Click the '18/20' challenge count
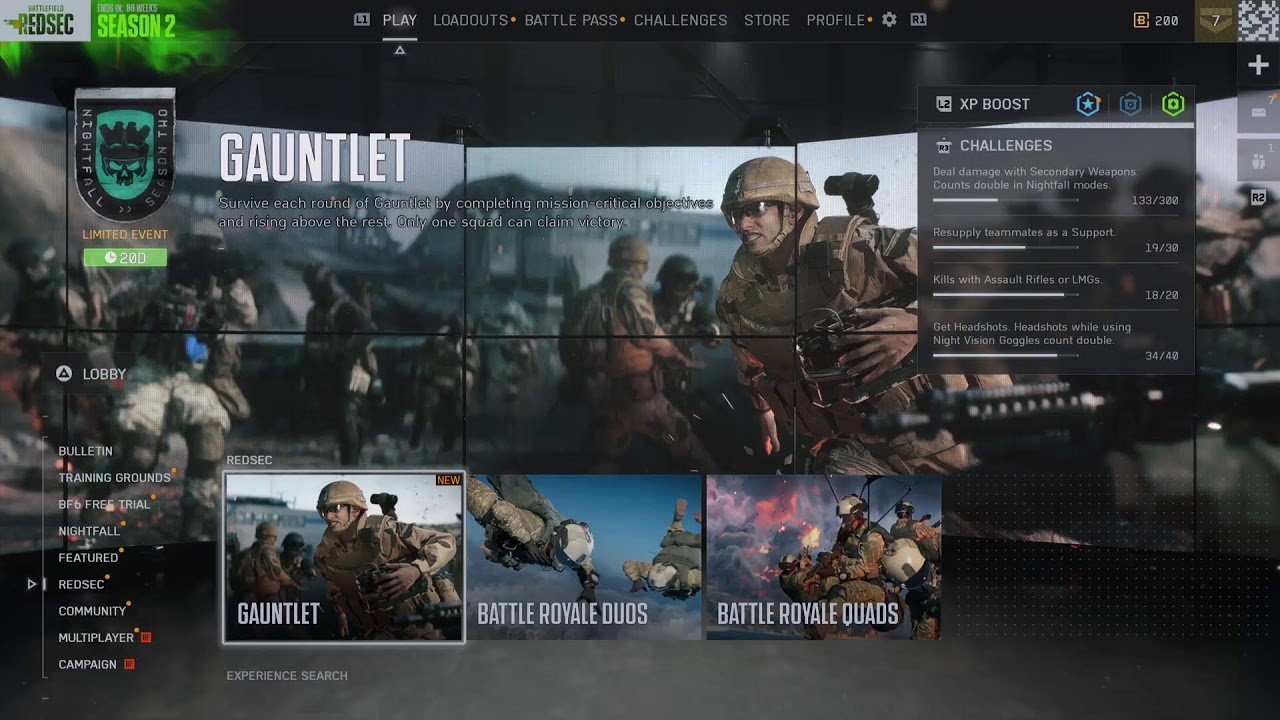Screen dimensions: 1280x720 click(x=1162, y=295)
